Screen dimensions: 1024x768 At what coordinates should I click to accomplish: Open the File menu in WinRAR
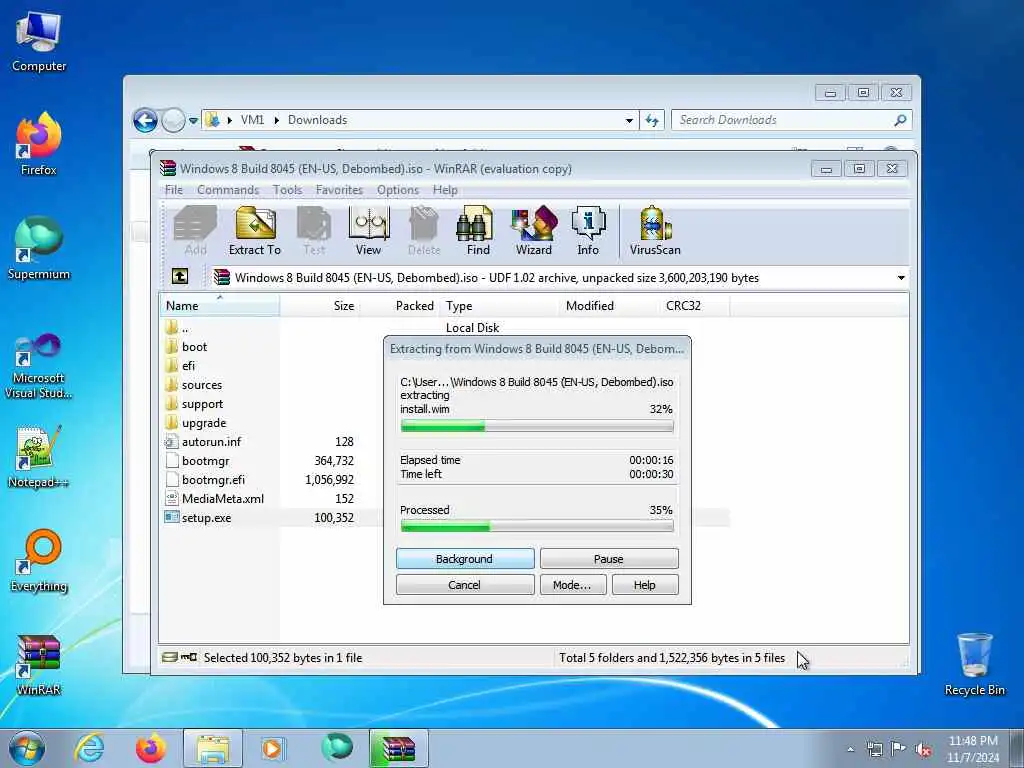[174, 190]
